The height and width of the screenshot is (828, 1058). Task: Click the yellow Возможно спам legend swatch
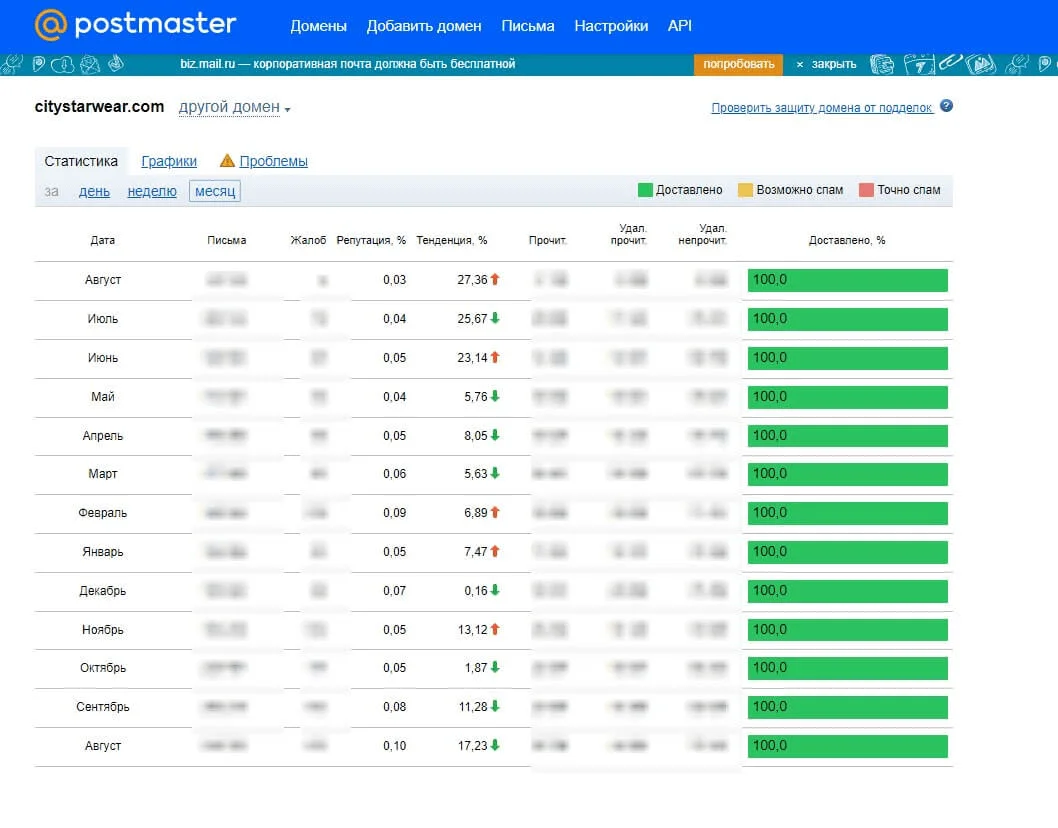[x=745, y=190]
